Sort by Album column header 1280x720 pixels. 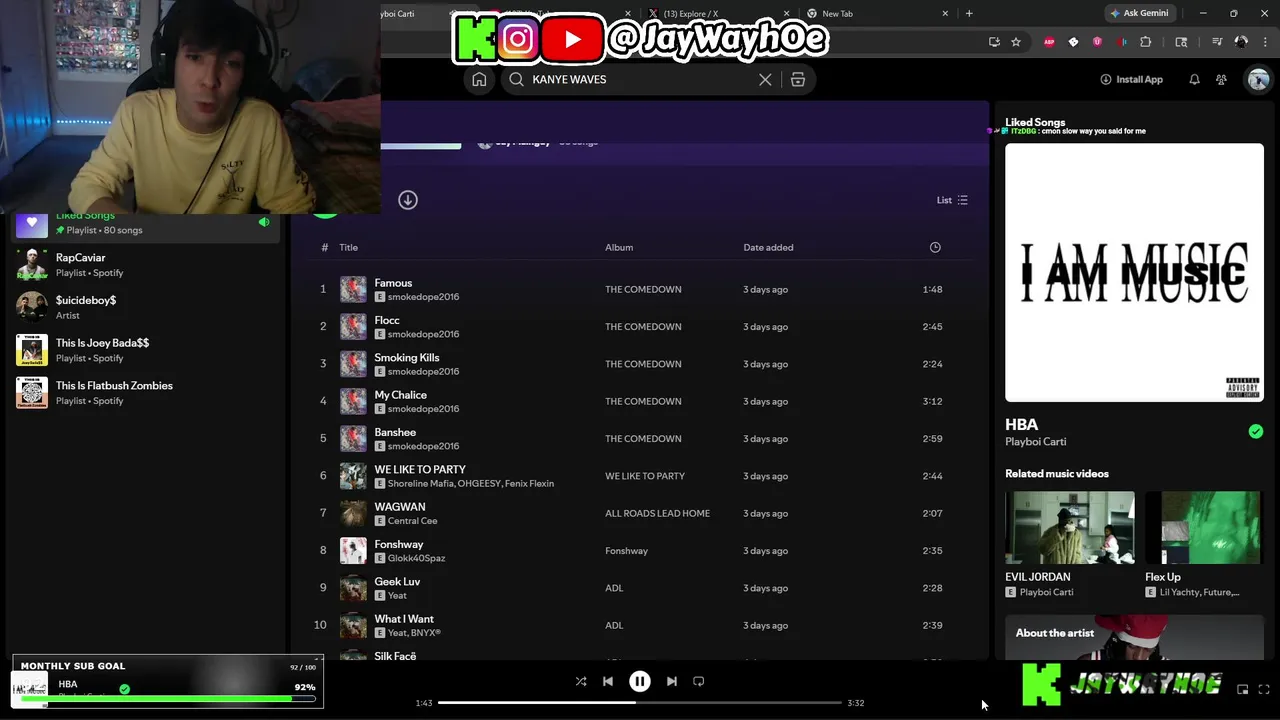pos(619,247)
